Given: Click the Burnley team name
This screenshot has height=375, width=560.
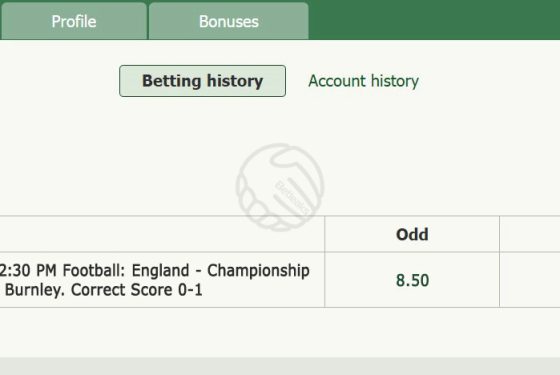Looking at the screenshot, I should point(35,290).
